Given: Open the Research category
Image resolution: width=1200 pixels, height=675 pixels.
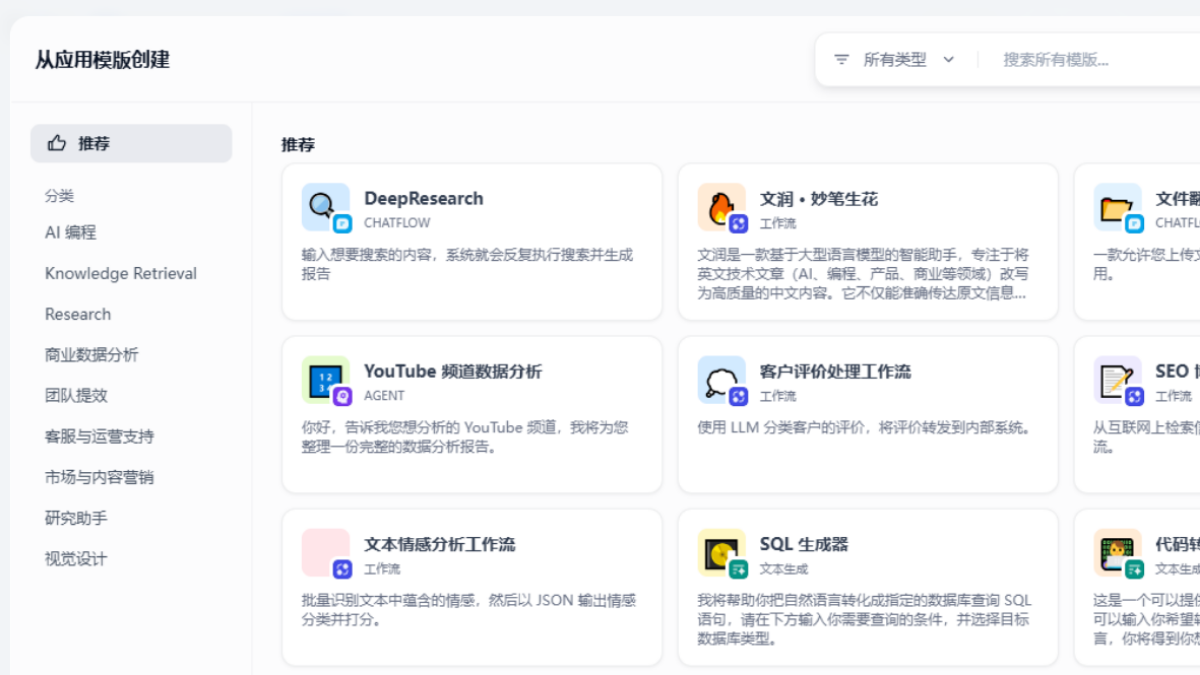Looking at the screenshot, I should [x=78, y=314].
